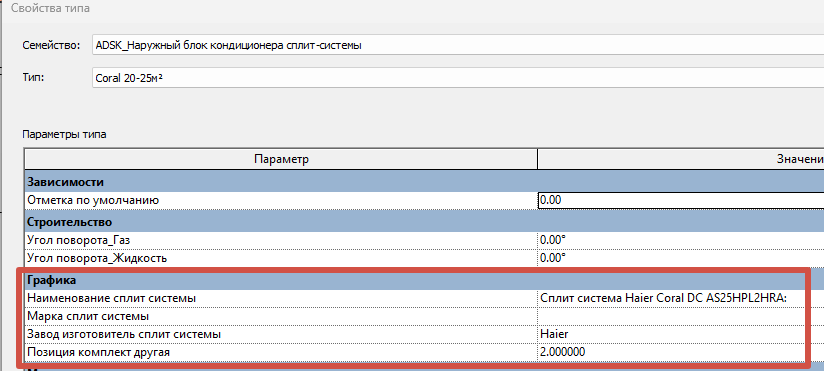Select the Графика group header

click(424, 280)
